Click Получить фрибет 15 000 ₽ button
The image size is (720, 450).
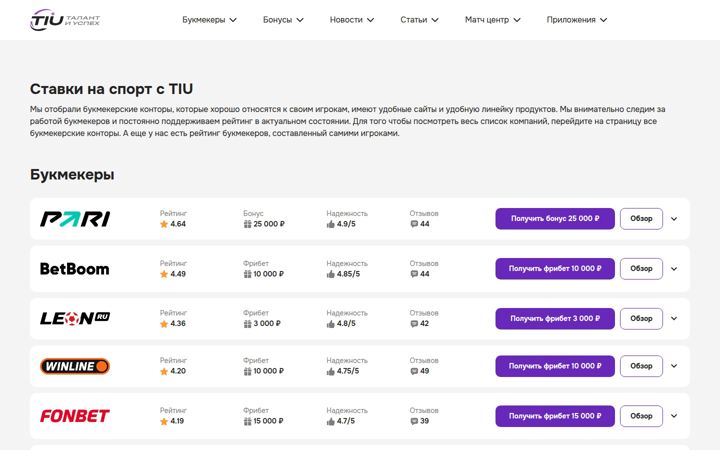point(555,416)
